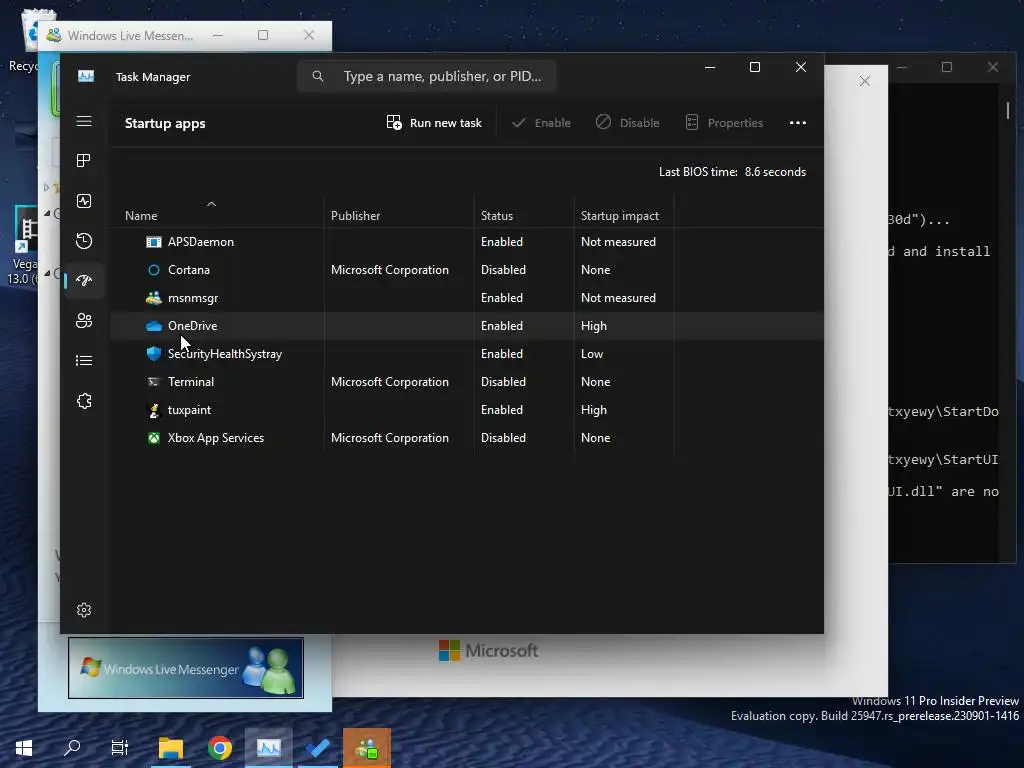Click the Run new task button

(434, 123)
